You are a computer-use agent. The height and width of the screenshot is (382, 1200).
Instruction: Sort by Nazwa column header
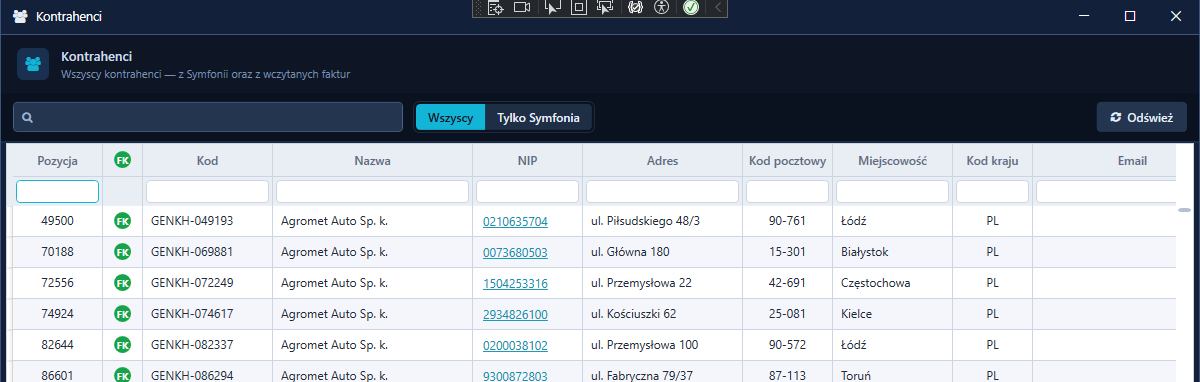click(x=372, y=160)
